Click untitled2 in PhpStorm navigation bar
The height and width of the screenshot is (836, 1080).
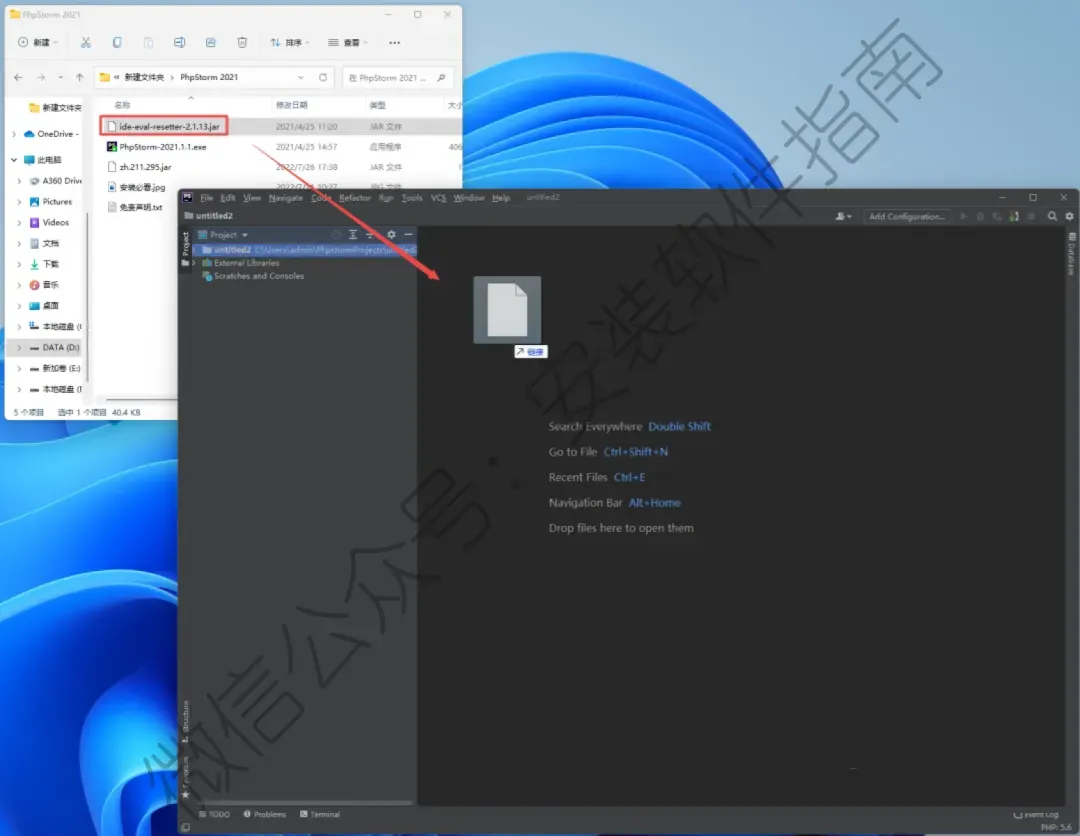tap(209, 216)
